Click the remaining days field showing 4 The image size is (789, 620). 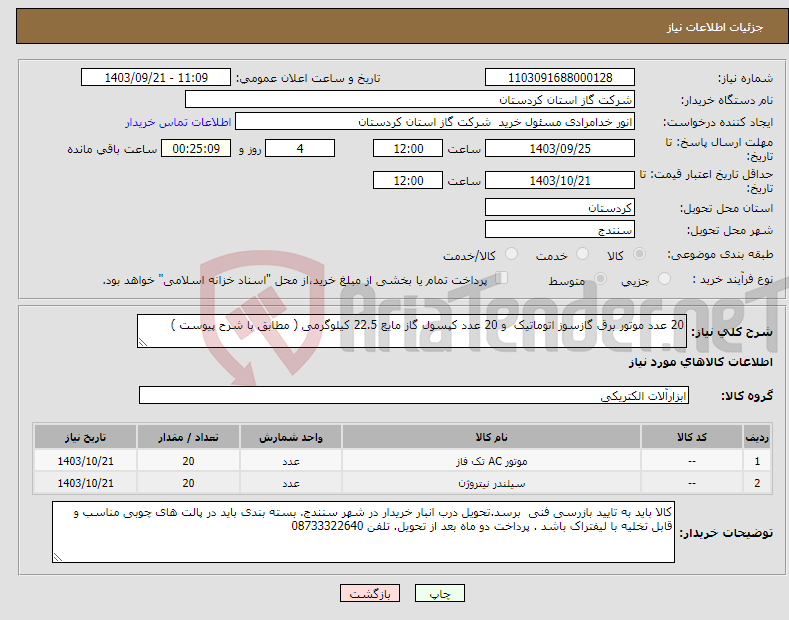click(300, 148)
